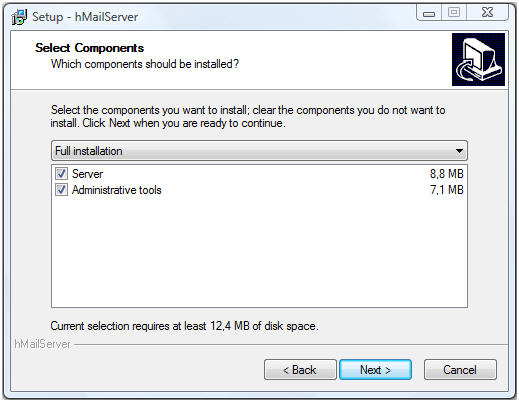Click the 7,1 MB size entry
Viewport: 519px width, 402px height.
(x=447, y=190)
